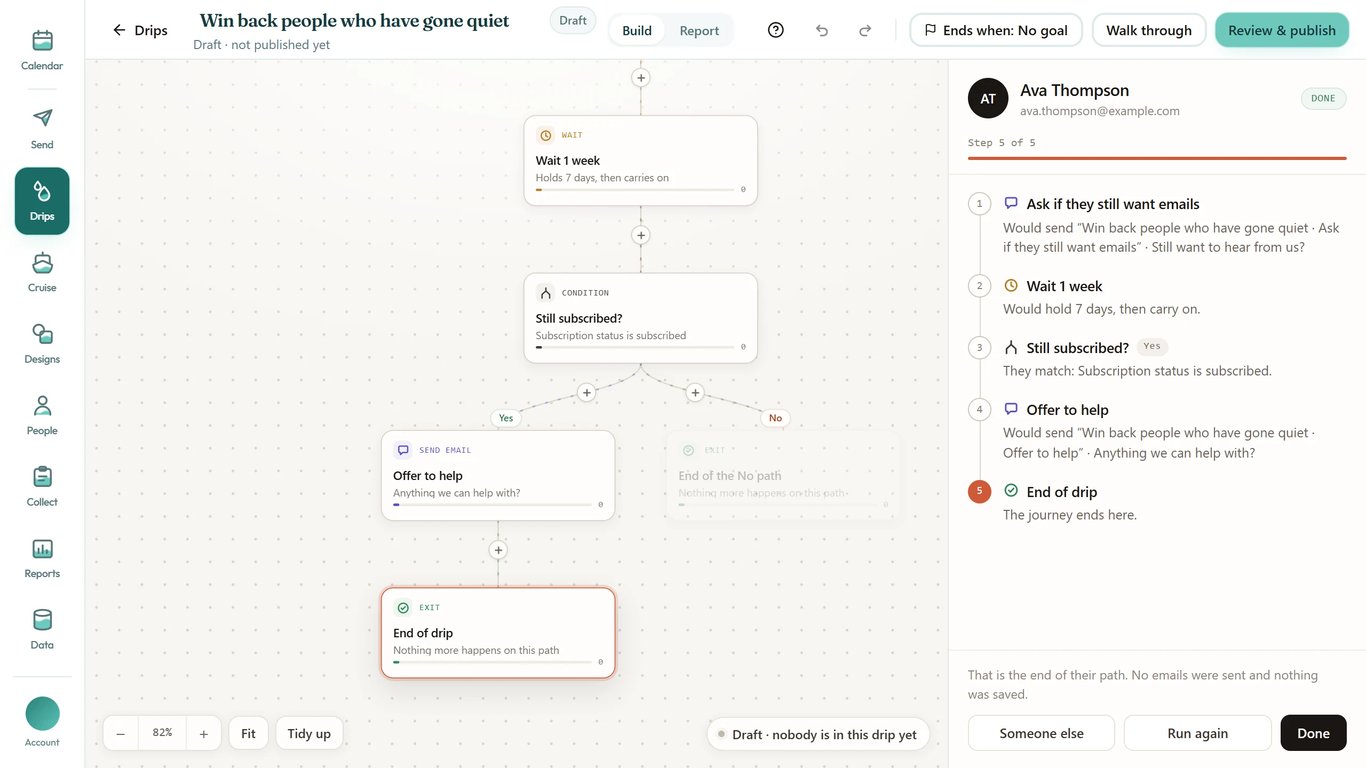
Task: Jump to step 2 Wait 1 week in panel
Action: 1157,297
